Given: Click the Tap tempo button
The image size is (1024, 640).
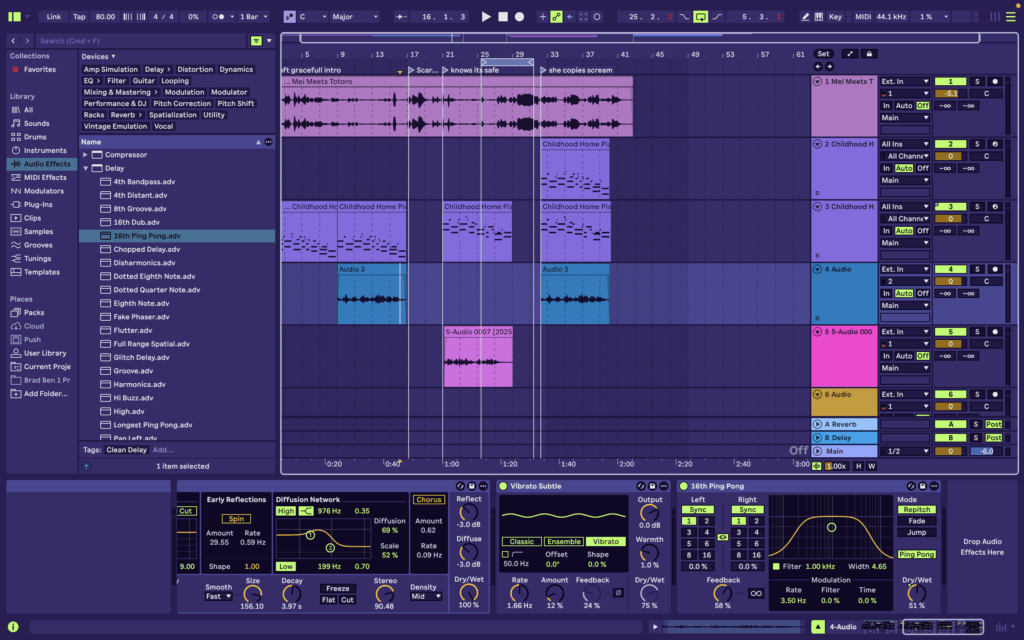Looking at the screenshot, I should (80, 17).
